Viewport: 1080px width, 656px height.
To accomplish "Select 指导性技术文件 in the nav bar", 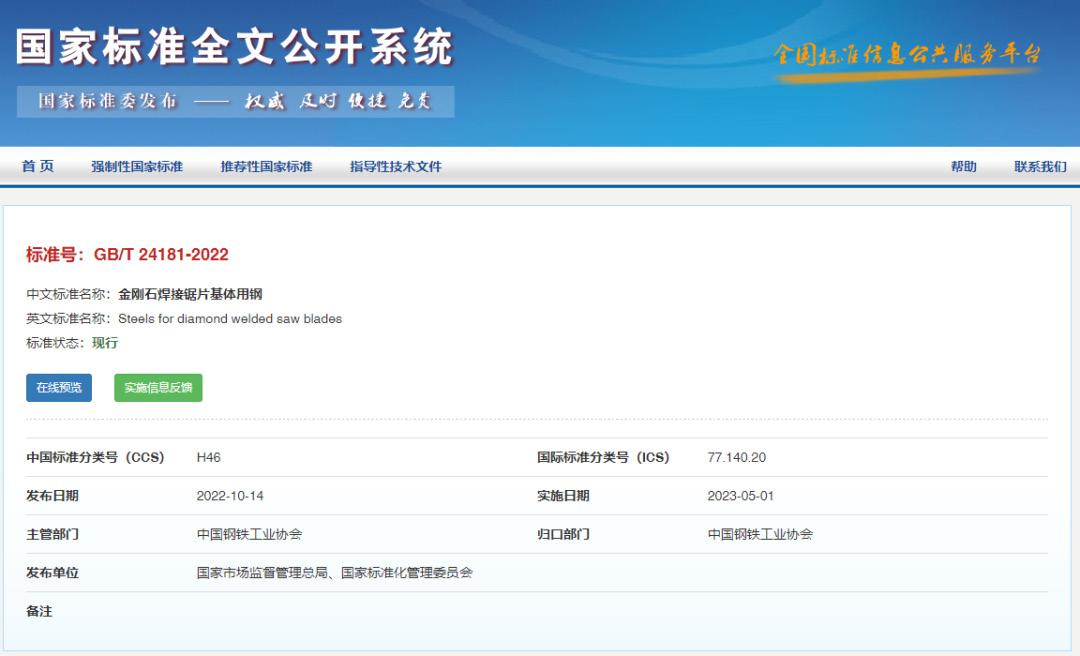I will 395,167.
